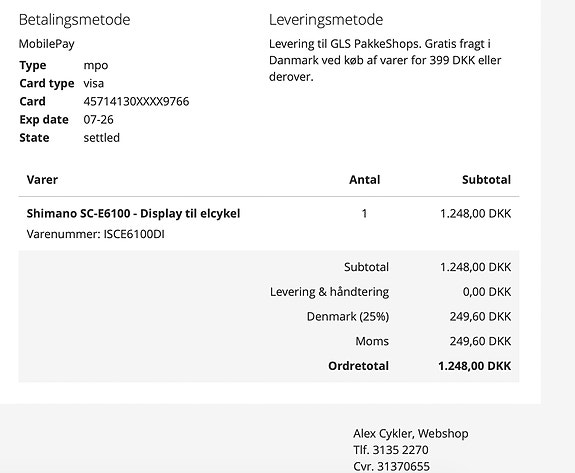The image size is (575, 473).
Task: Click the settled state value
Action: [102, 138]
